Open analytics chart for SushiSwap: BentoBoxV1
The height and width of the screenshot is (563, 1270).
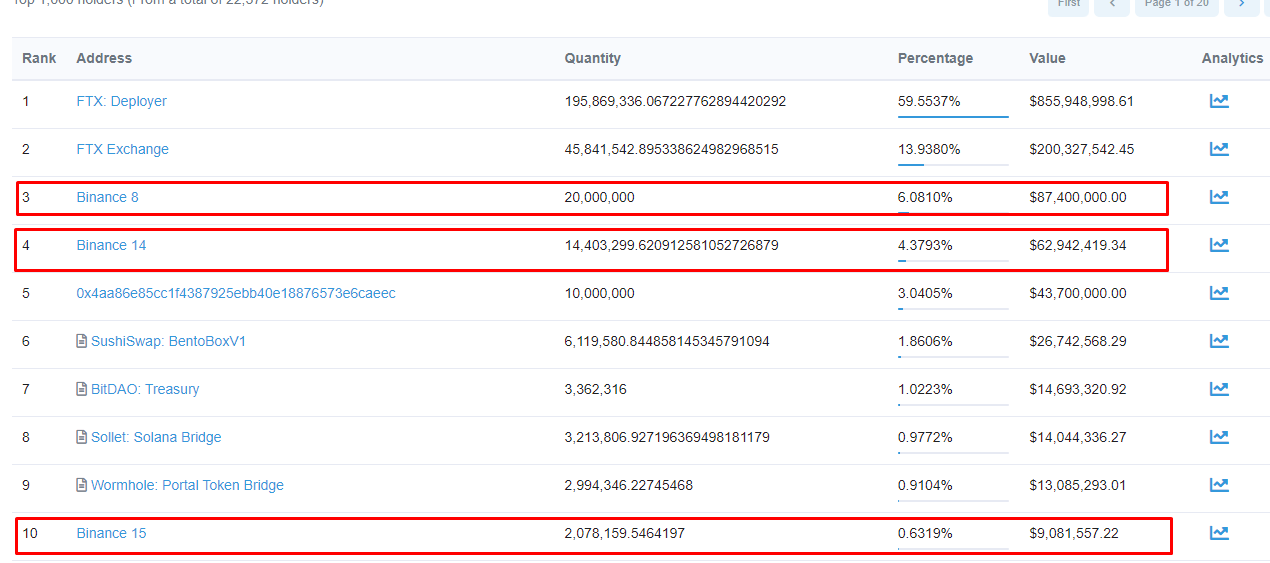point(1219,341)
